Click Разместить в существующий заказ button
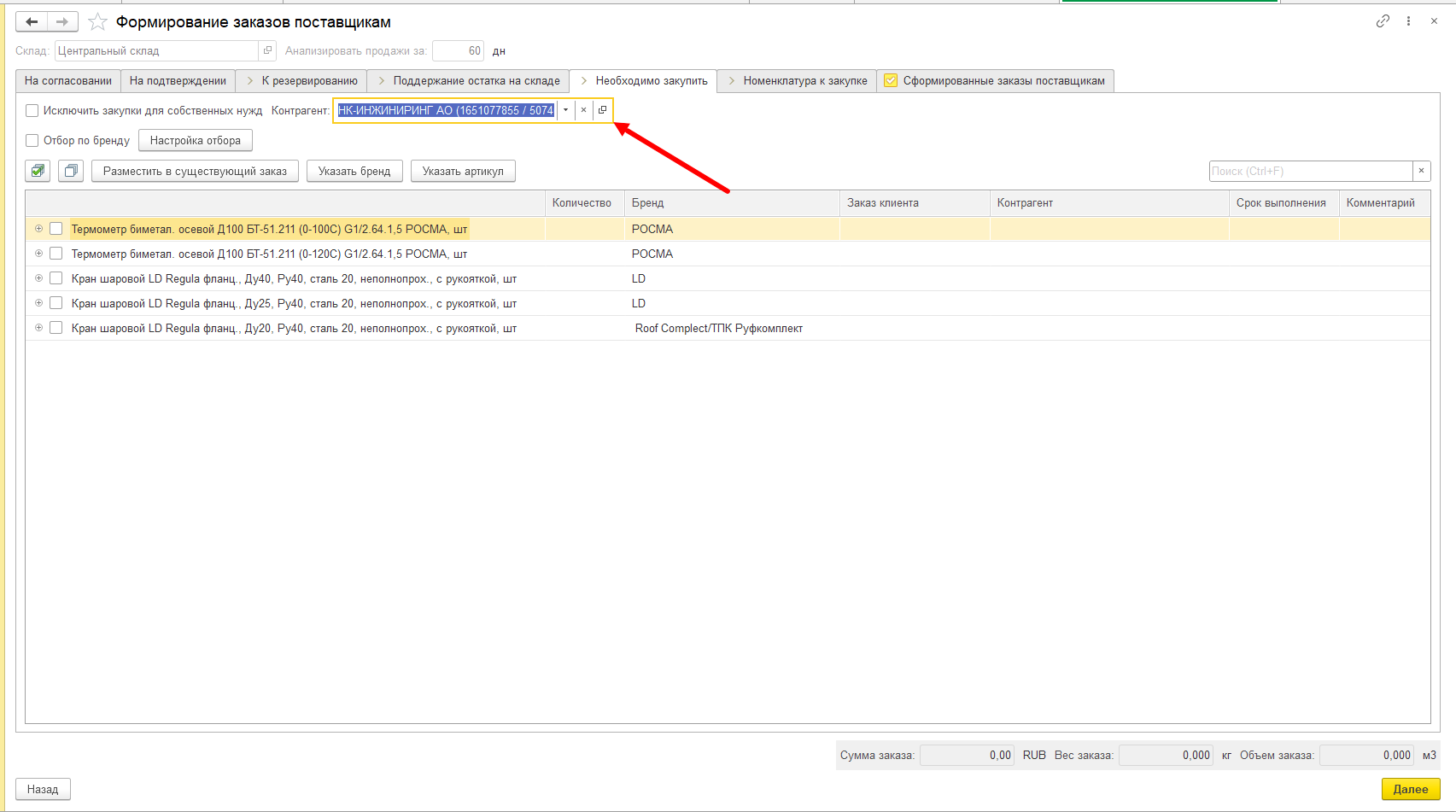The image size is (1456, 812). click(x=196, y=171)
